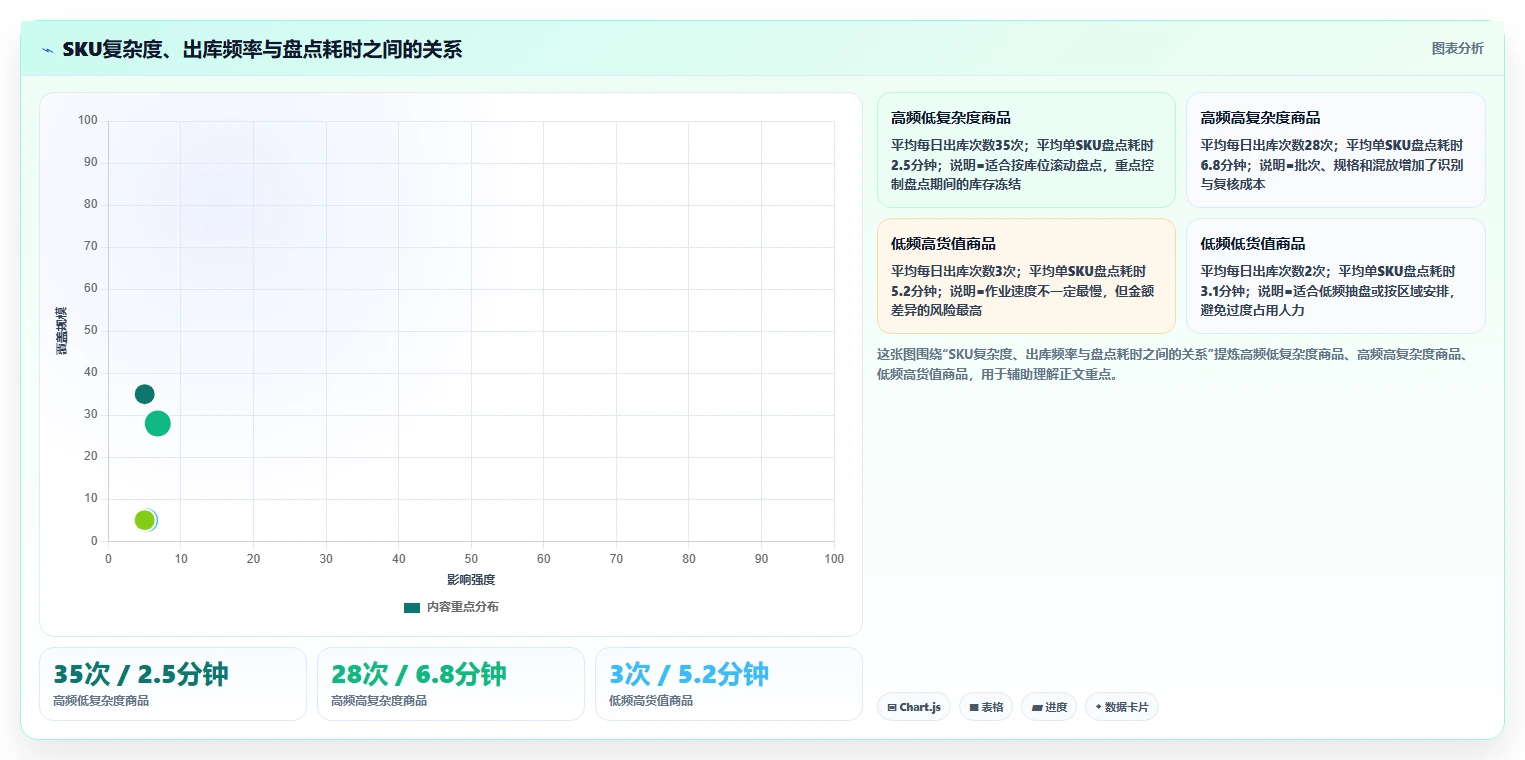Click the large green bubble at 28
The width and height of the screenshot is (1525, 760).
click(158, 423)
